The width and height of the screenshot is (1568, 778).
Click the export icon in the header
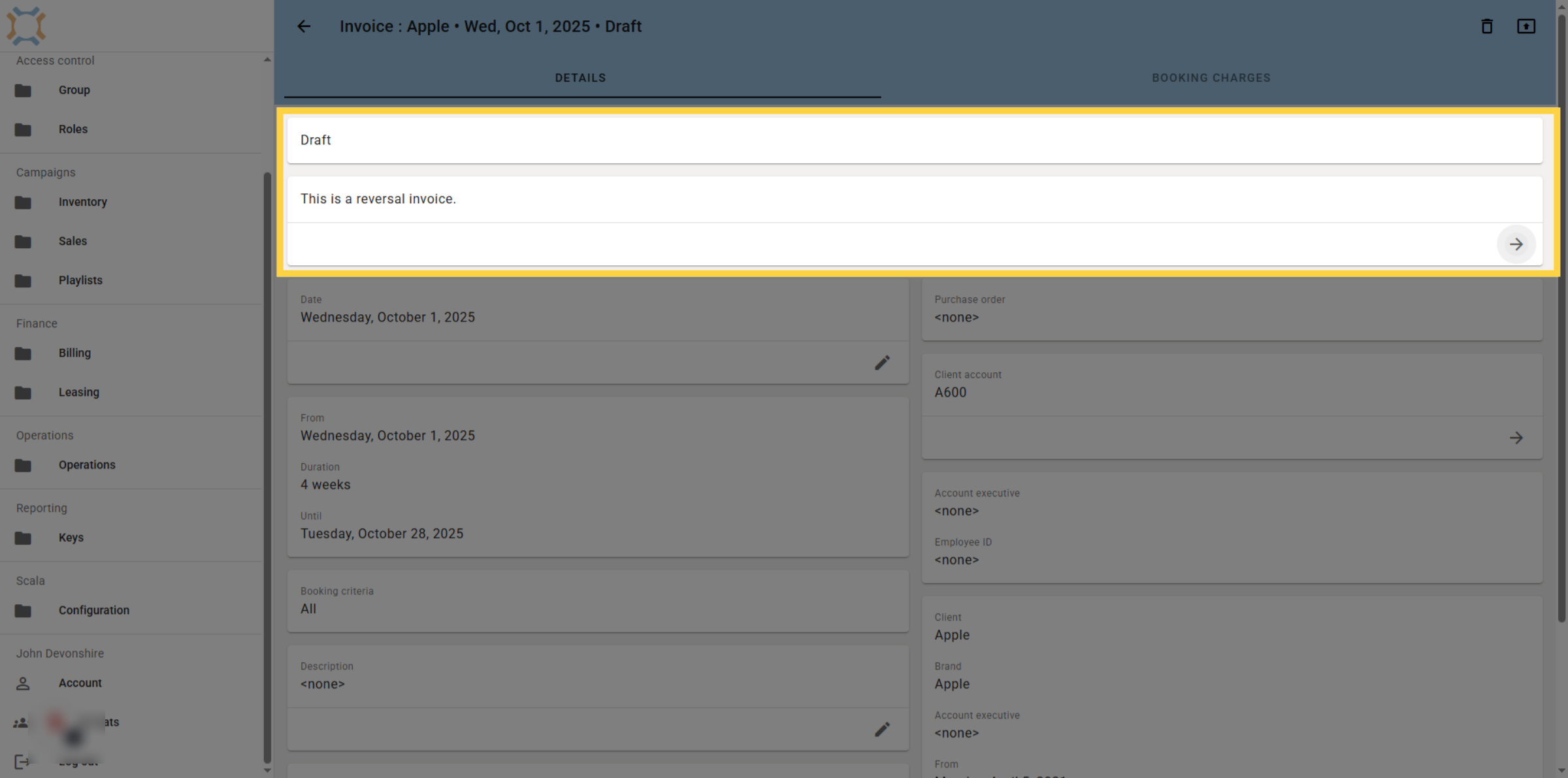tap(1526, 26)
